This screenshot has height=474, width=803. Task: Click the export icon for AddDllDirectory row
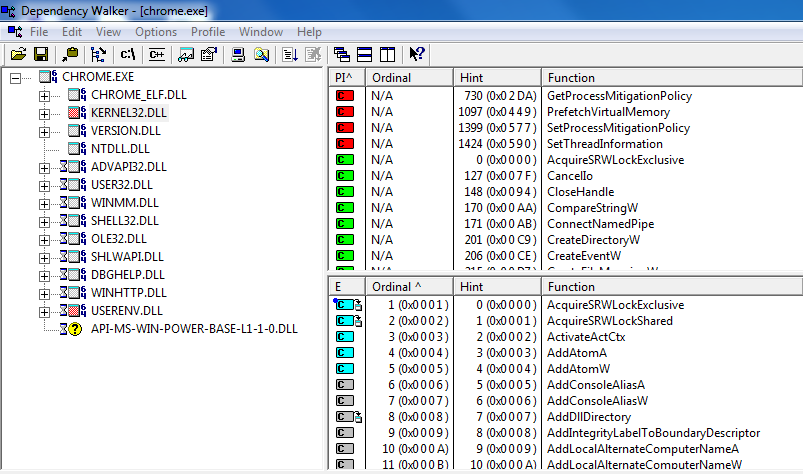(349, 417)
